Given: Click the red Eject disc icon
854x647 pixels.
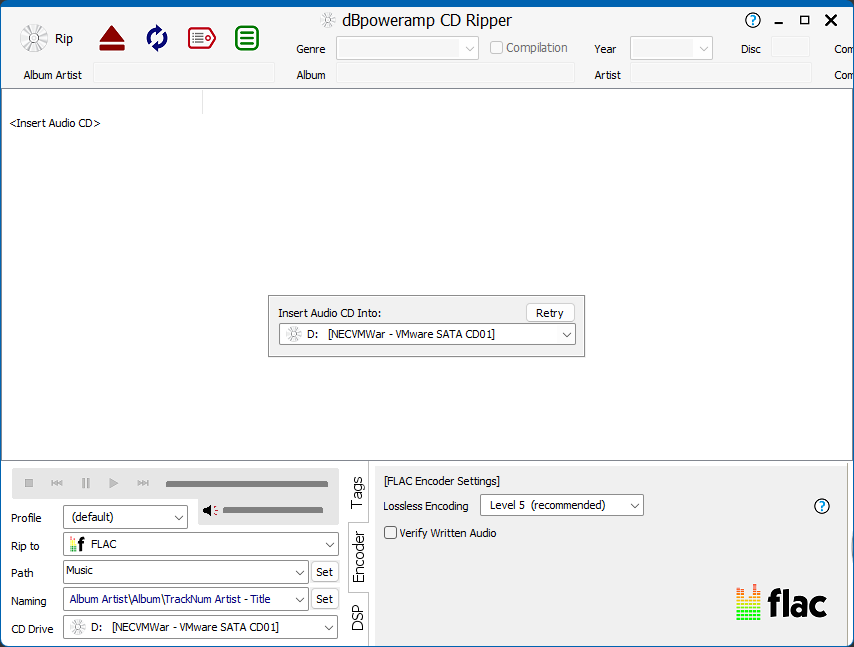Looking at the screenshot, I should [x=112, y=39].
